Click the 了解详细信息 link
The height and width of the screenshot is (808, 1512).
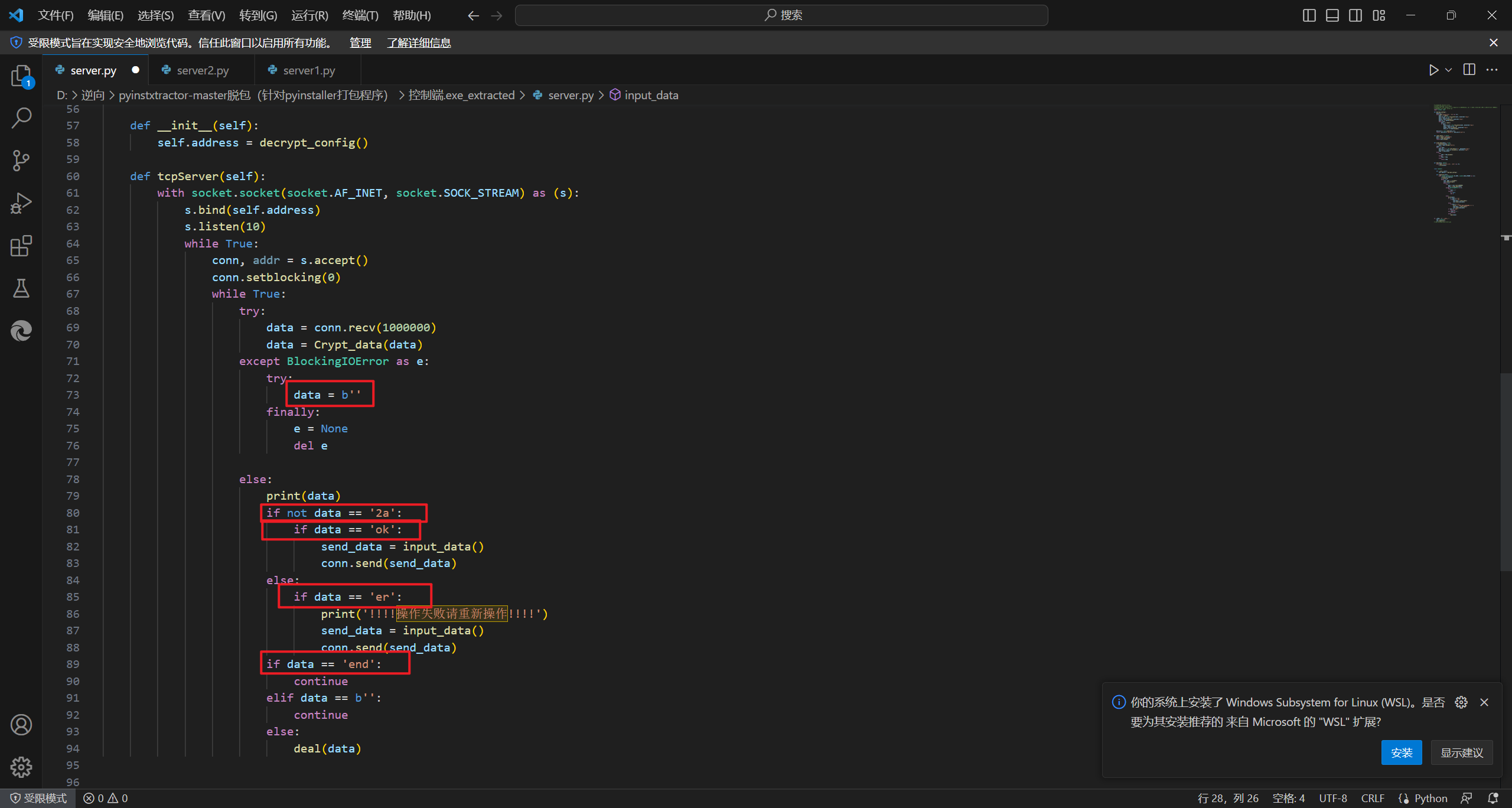(419, 43)
